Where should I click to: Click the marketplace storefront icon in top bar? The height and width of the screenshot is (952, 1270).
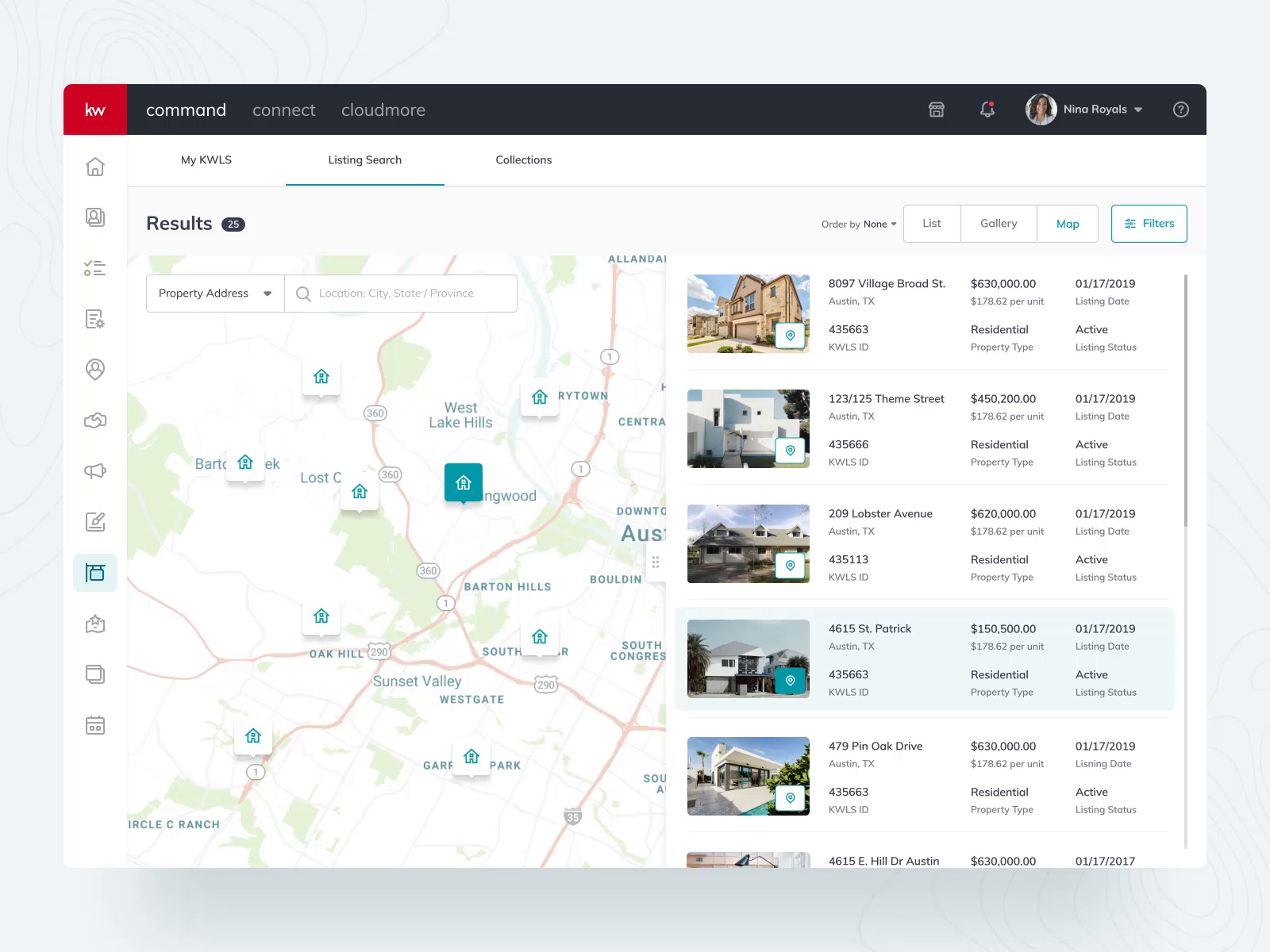(936, 109)
